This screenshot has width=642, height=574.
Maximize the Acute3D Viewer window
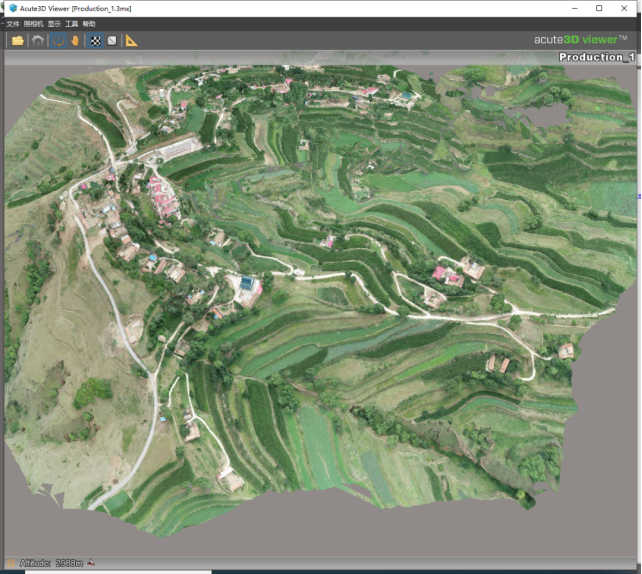(x=599, y=8)
